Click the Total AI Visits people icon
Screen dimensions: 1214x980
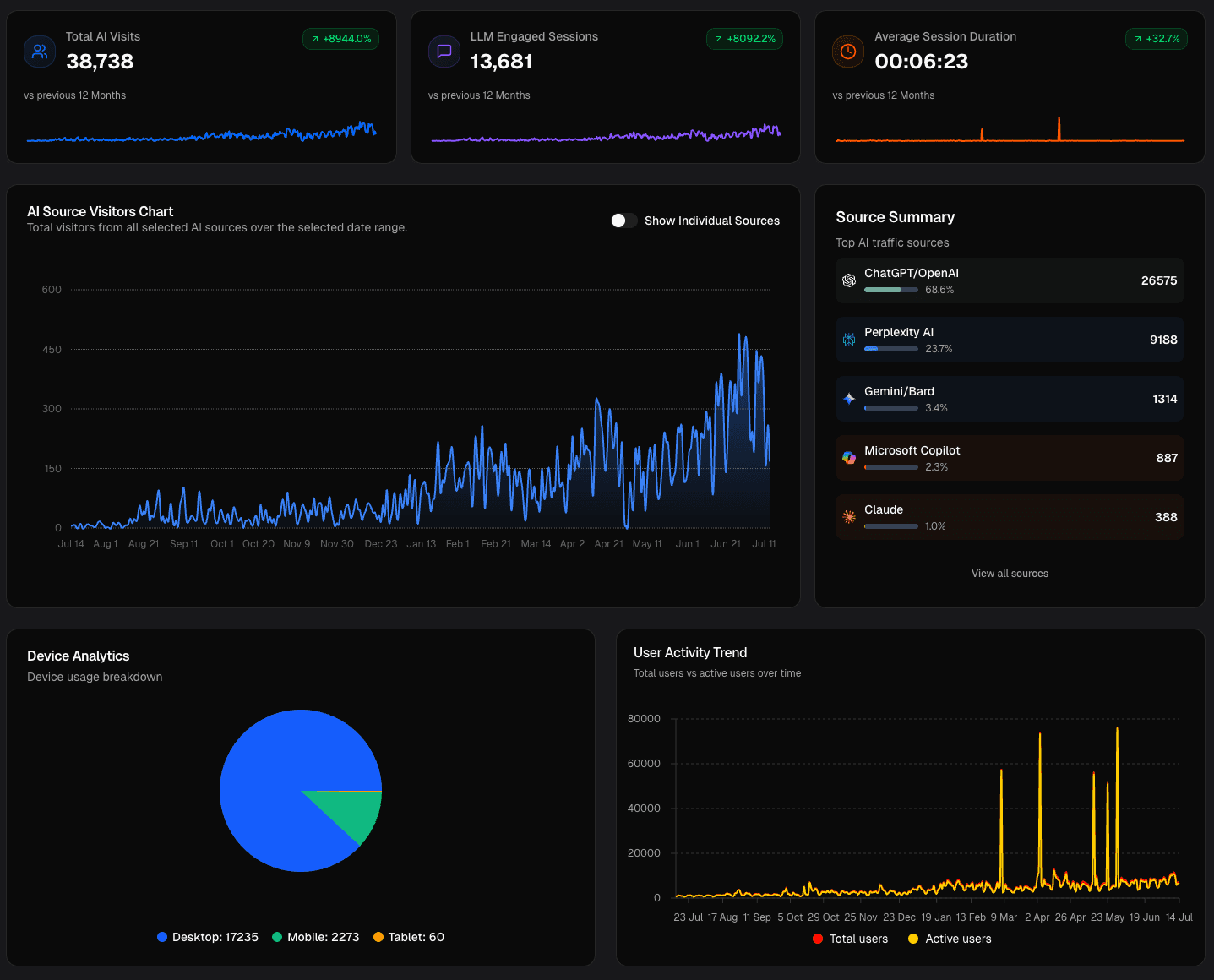tap(39, 52)
